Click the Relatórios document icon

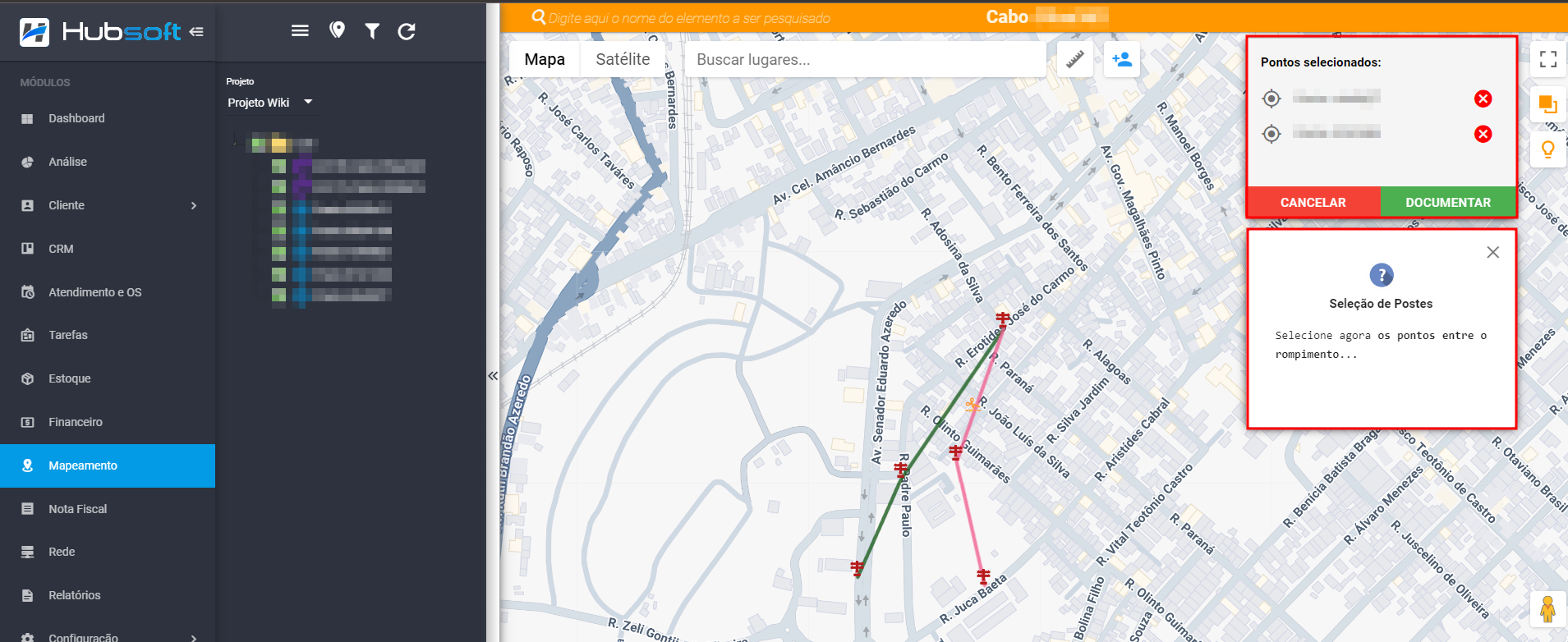click(x=27, y=595)
